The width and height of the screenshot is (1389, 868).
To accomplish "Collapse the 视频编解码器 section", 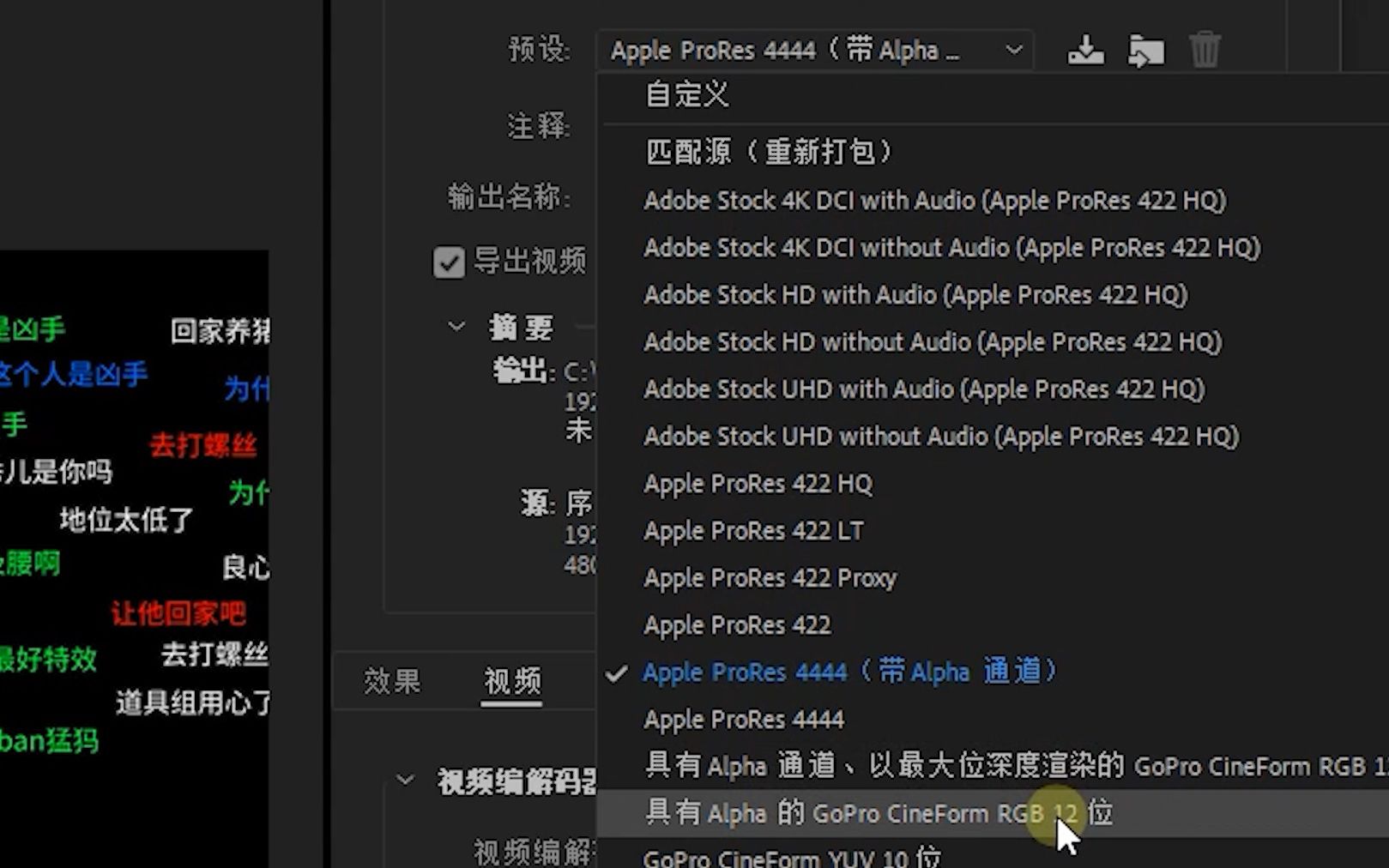I will point(405,781).
